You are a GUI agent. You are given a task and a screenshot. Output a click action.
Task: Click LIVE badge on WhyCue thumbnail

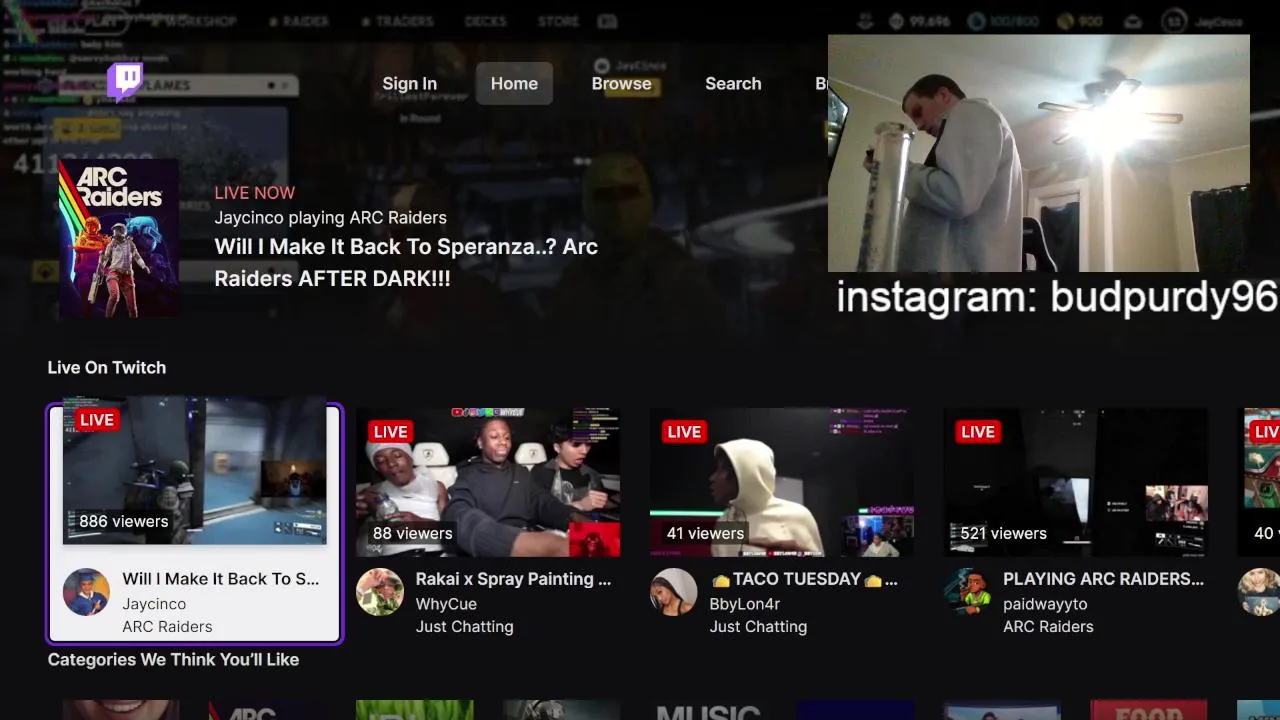(390, 432)
